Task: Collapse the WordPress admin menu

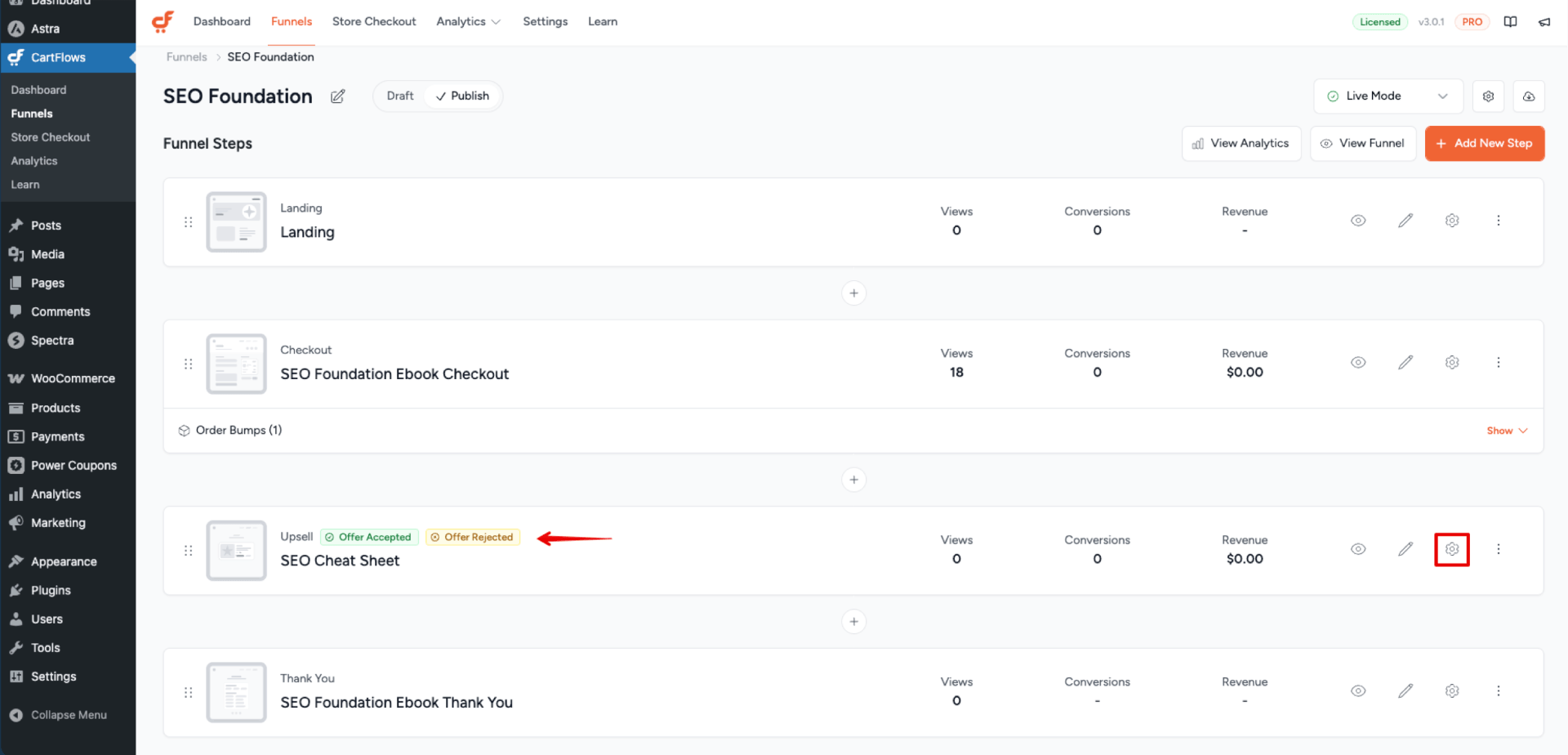Action: tap(68, 715)
